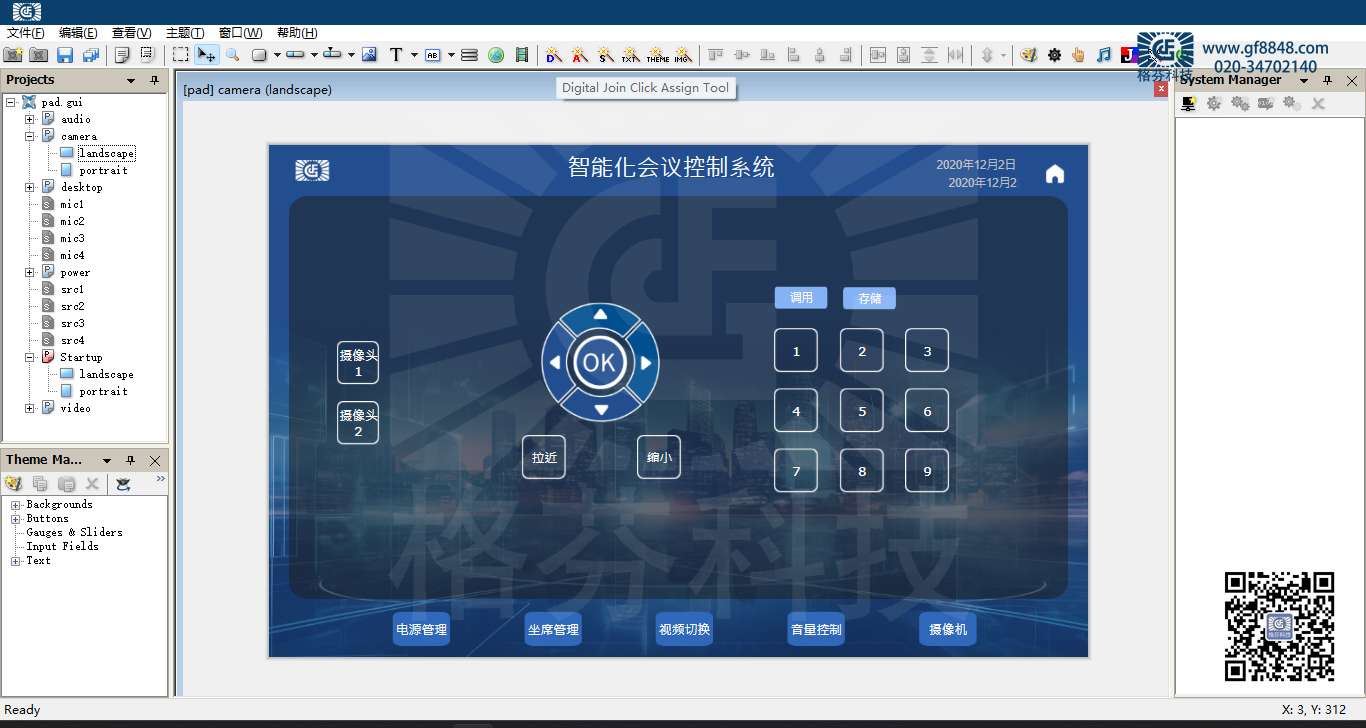Open the Projects panel options dropdown
The image size is (1366, 728).
pos(131,80)
